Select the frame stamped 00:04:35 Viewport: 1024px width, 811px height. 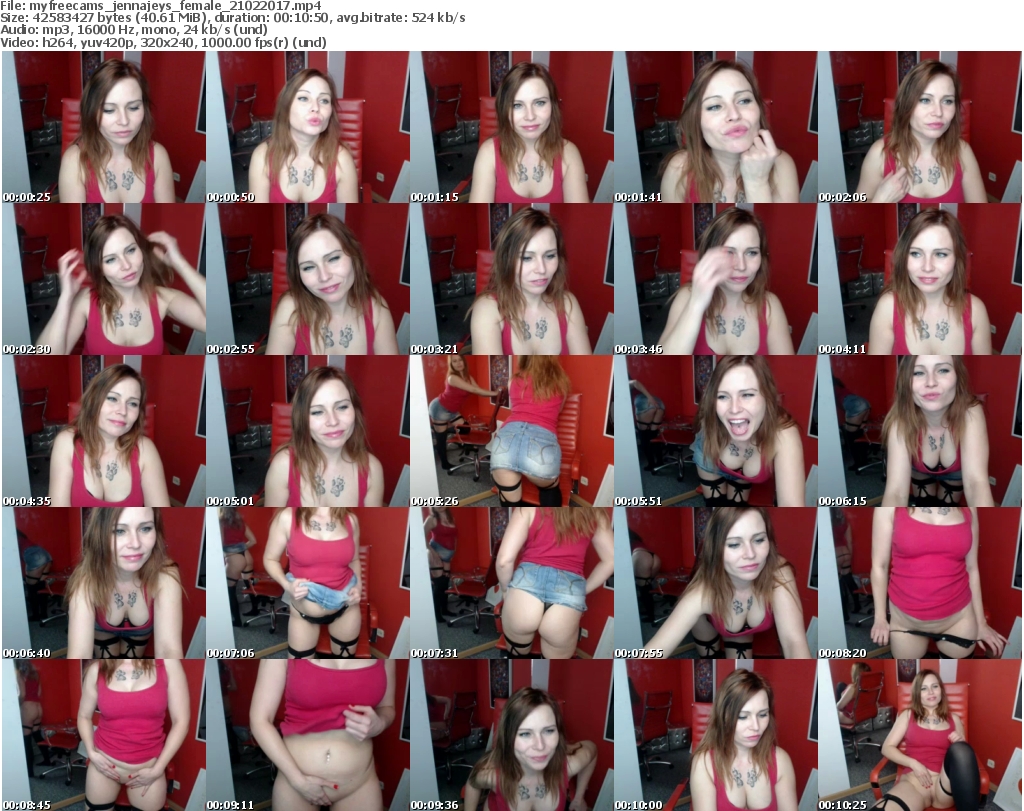[104, 431]
